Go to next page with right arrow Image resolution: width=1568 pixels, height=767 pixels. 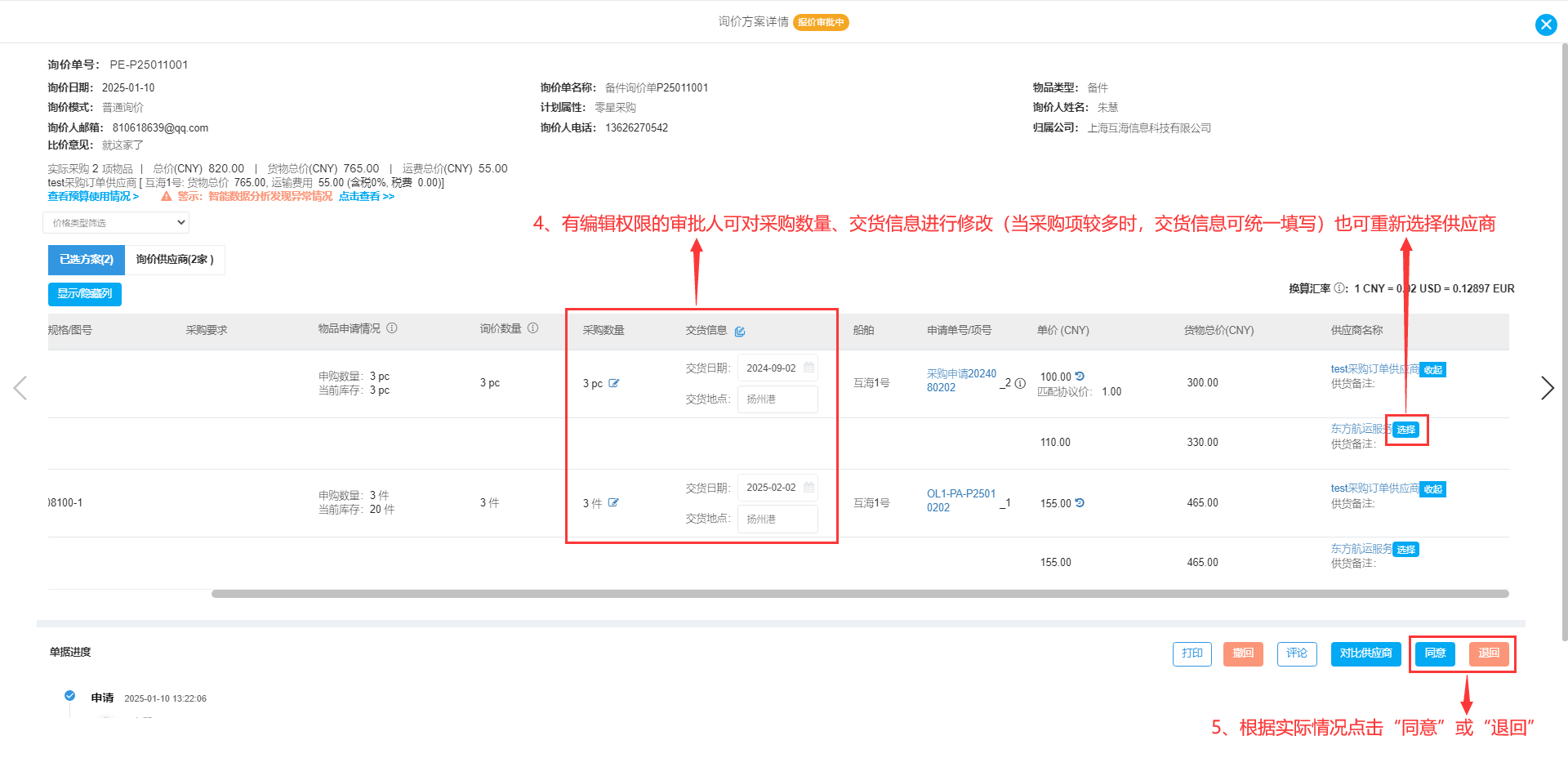[x=1547, y=388]
